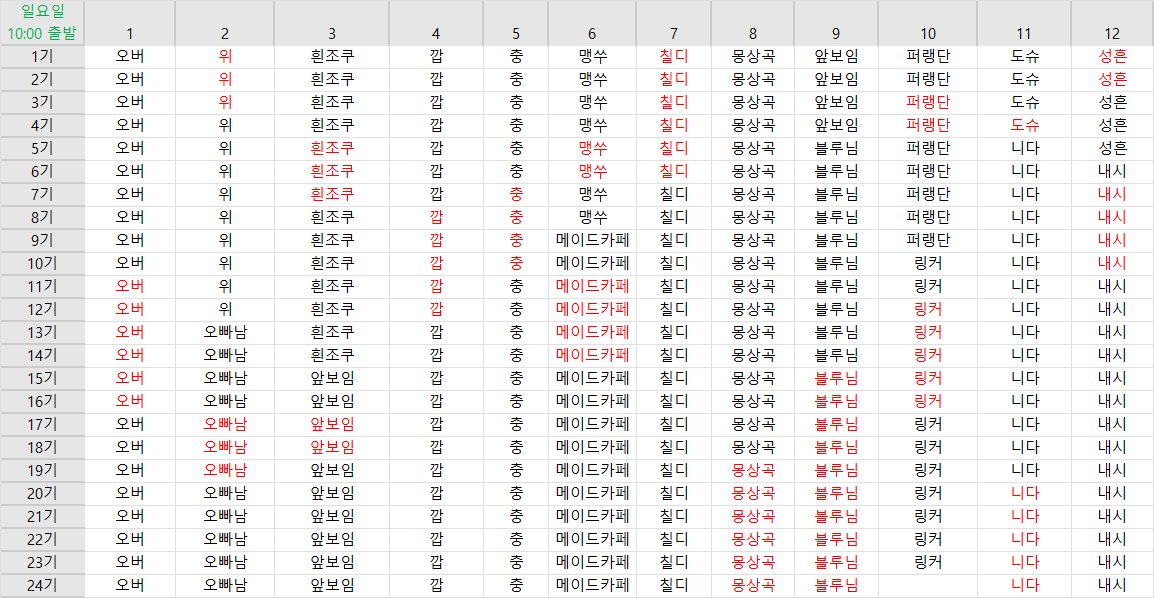Click 메이드카페 in row 9기
The height and width of the screenshot is (598, 1154).
pyautogui.click(x=592, y=240)
